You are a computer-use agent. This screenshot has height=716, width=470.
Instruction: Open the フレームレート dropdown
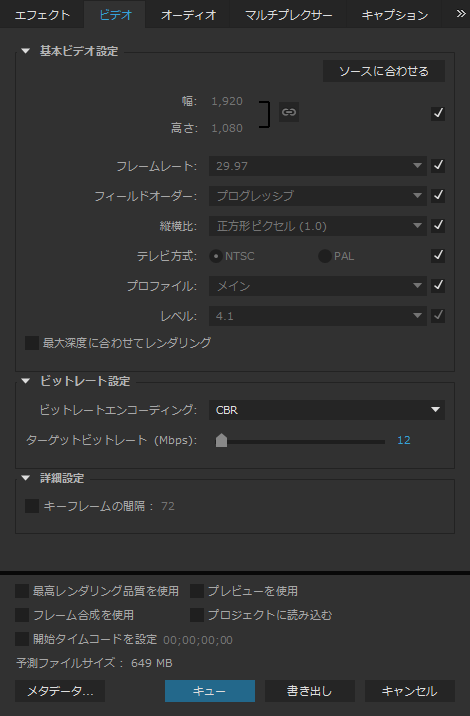318,166
